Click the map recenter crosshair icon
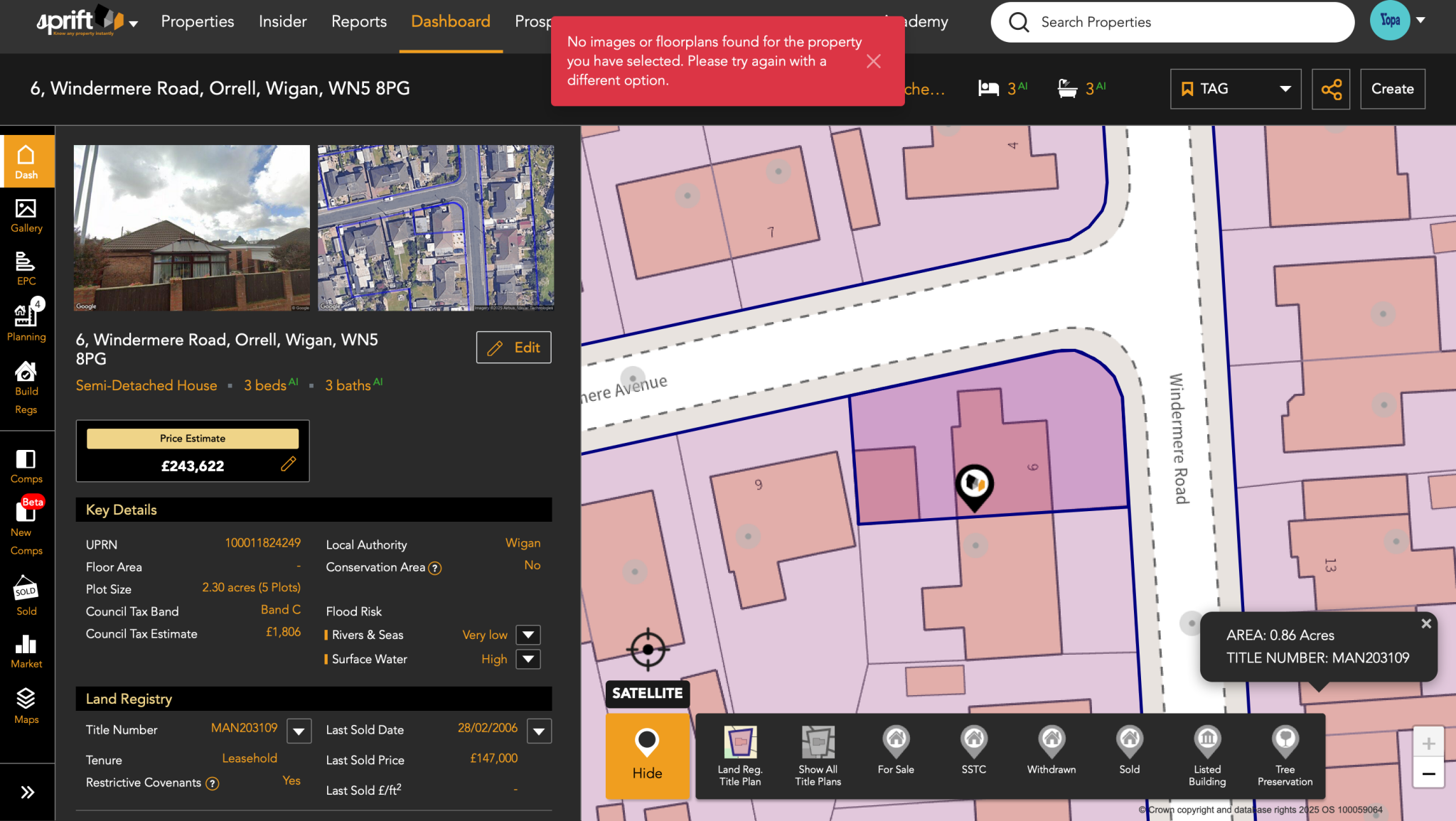The width and height of the screenshot is (1456, 821). (x=648, y=649)
